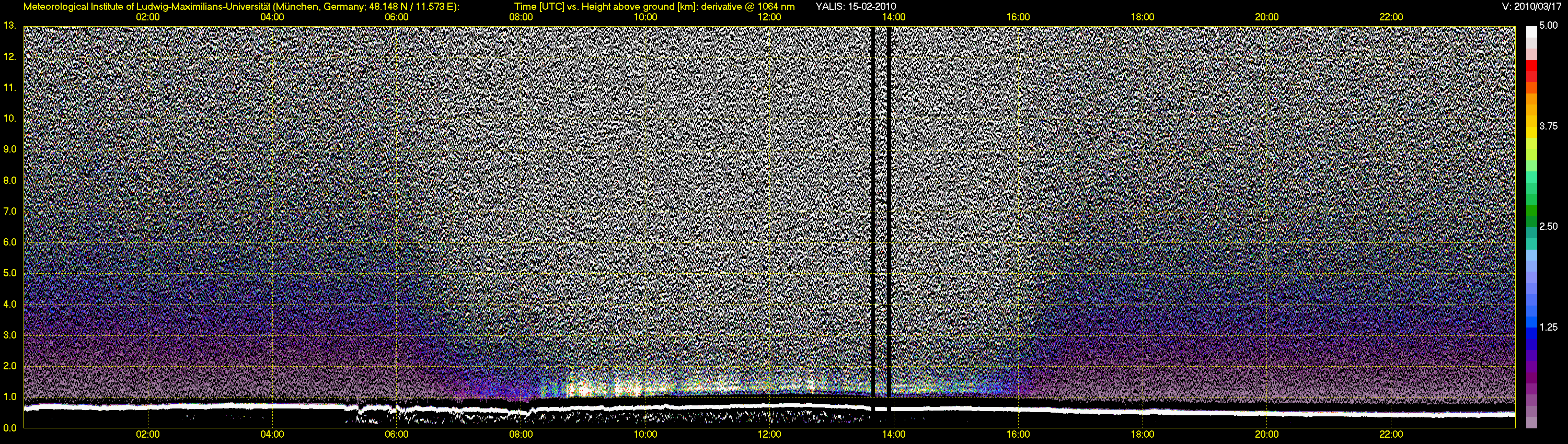Screen dimensions: 1568x444
Task: Select the 10:00 label on upper time axis
Action: pos(645,17)
